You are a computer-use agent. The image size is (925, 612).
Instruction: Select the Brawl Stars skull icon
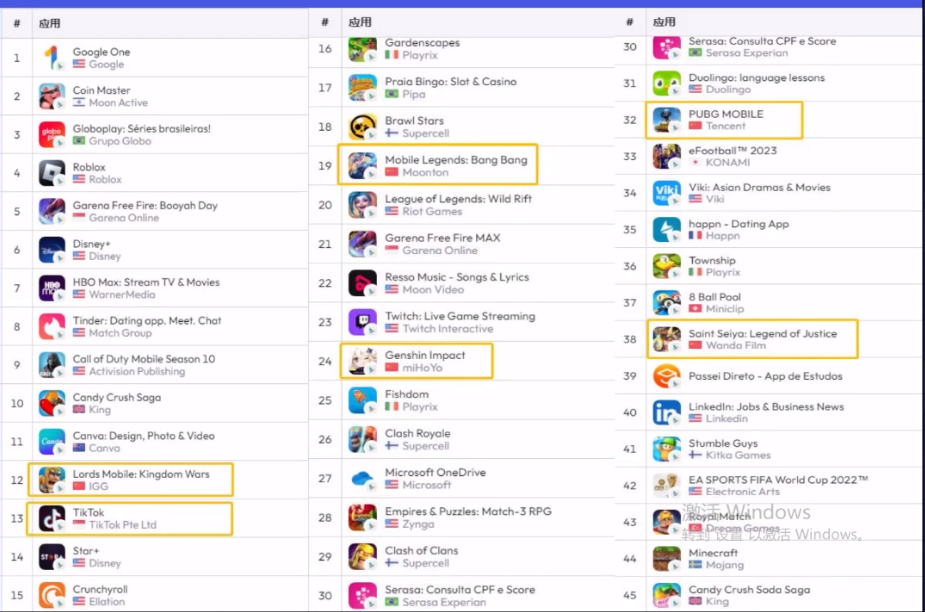(x=362, y=127)
